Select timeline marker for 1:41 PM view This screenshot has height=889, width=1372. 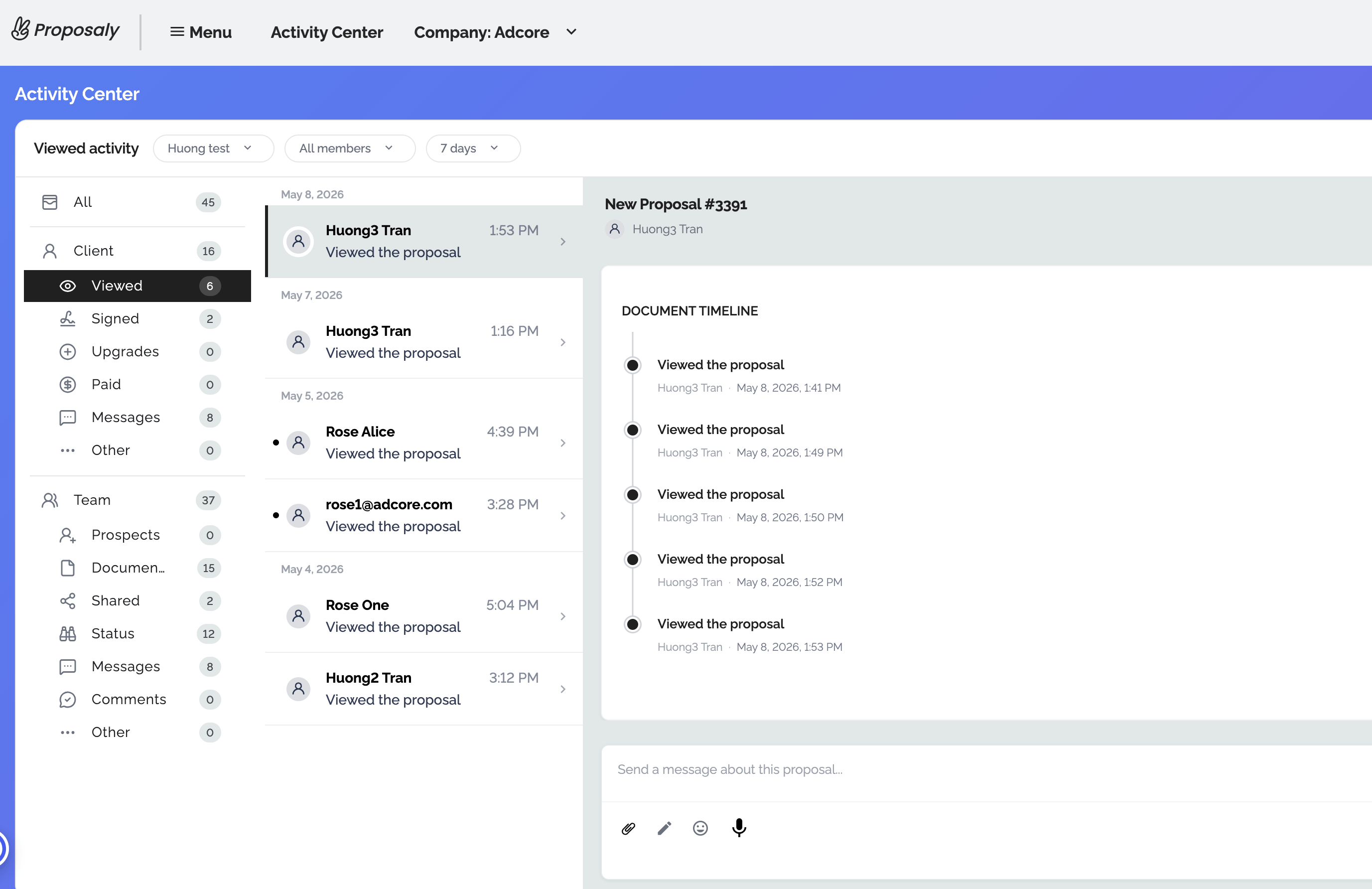click(633, 365)
